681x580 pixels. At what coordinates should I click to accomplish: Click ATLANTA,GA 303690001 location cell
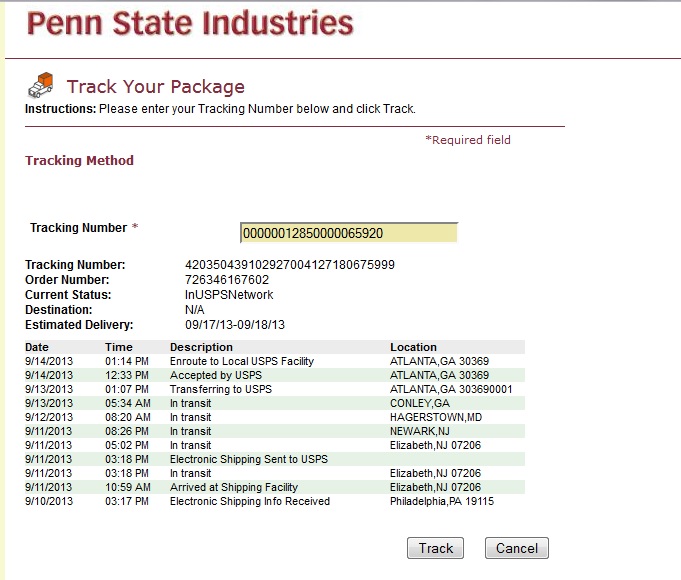click(451, 389)
